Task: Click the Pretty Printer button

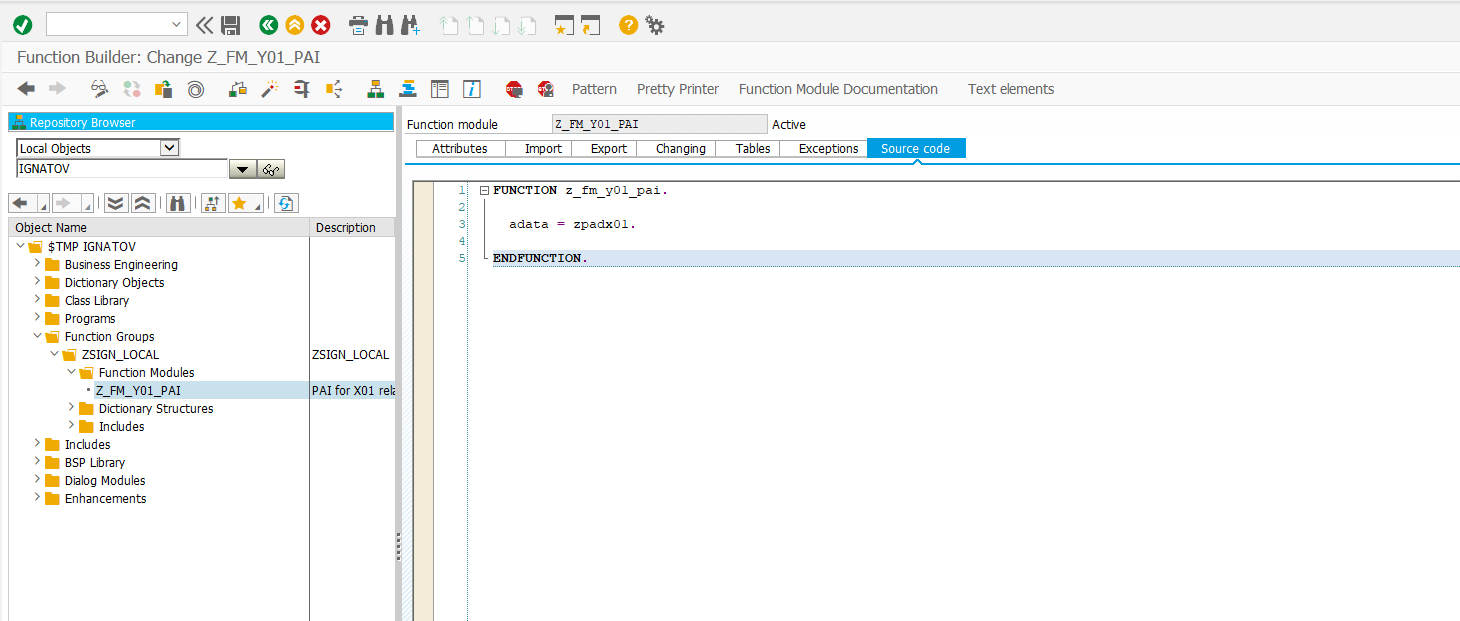Action: point(678,89)
